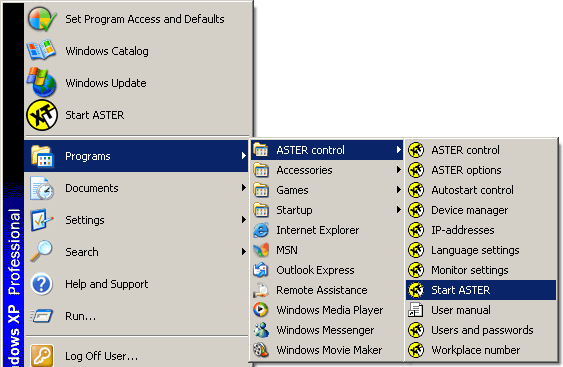Expand the Accessories submenu arrow
The width and height of the screenshot is (563, 367).
pyautogui.click(x=398, y=170)
